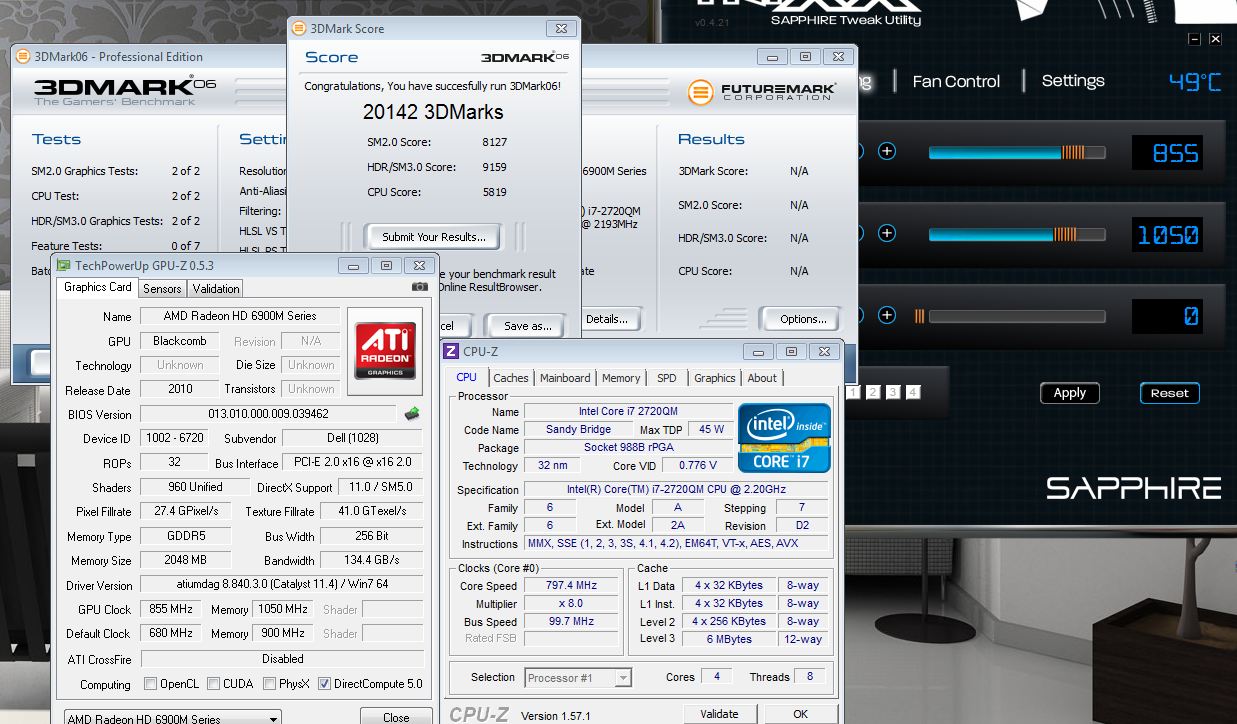Viewport: 1237px width, 724px height.
Task: Click OK in the CPU-Z window
Action: click(800, 714)
